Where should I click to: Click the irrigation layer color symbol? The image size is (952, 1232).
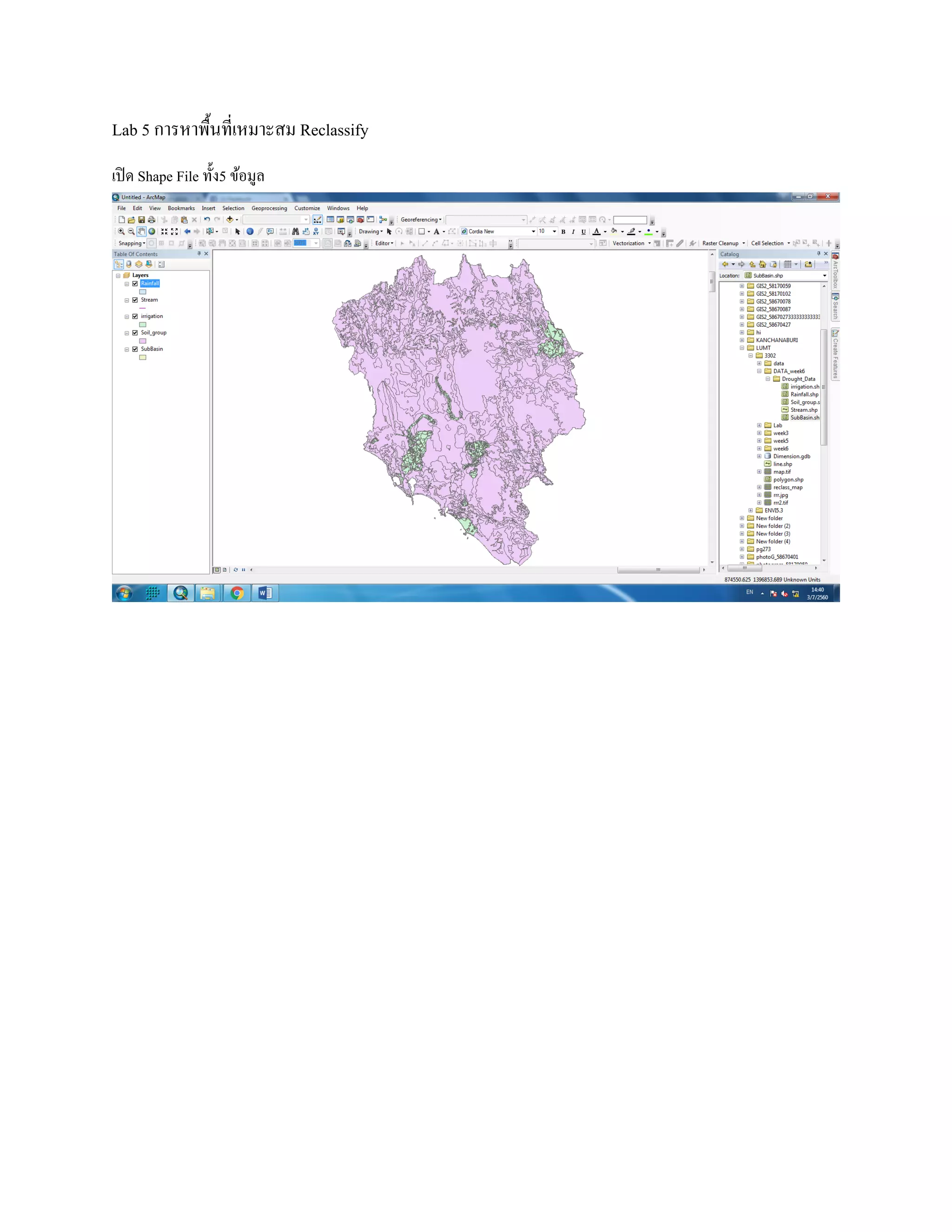click(143, 325)
